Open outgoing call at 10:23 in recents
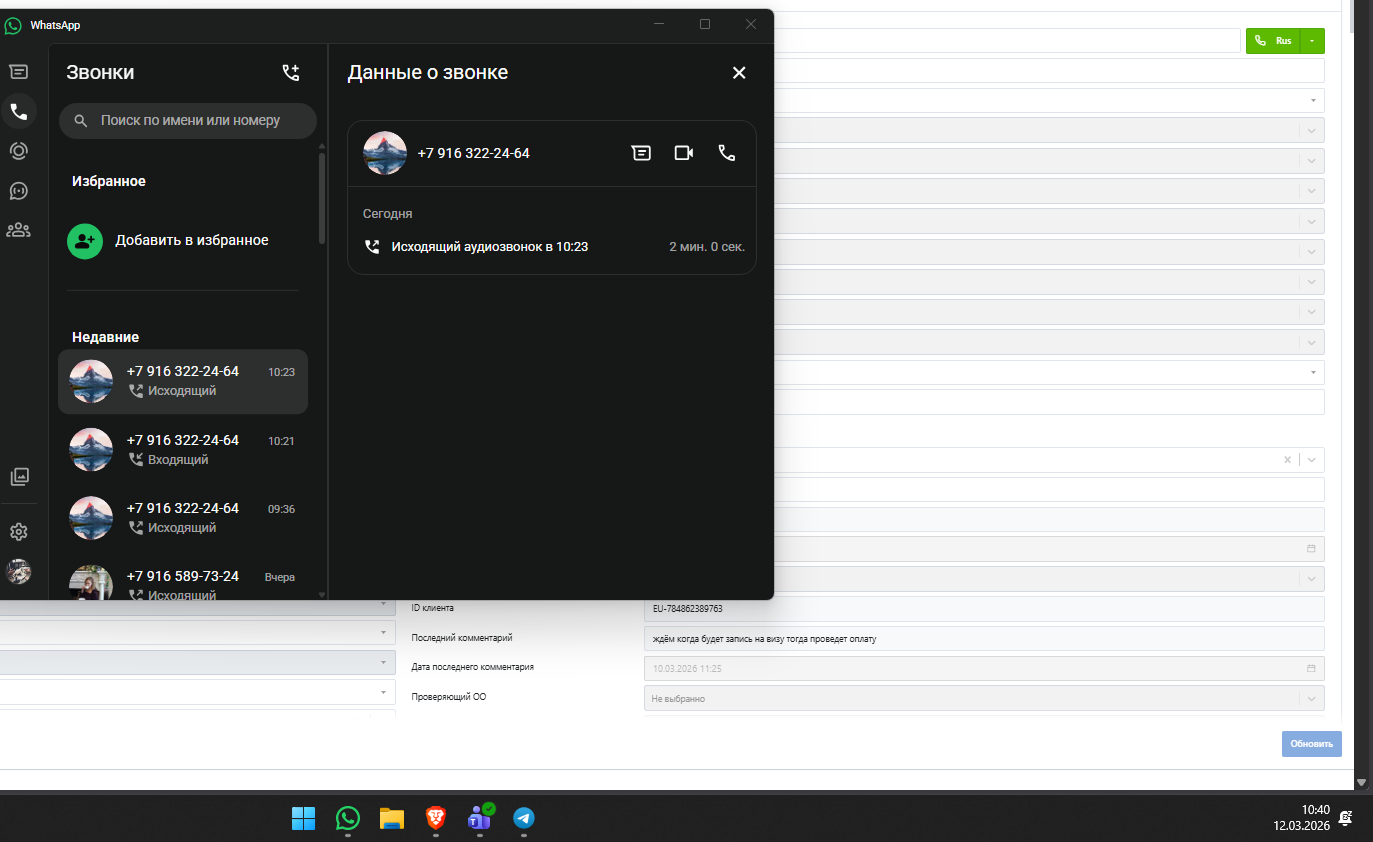This screenshot has width=1373, height=842. coord(183,381)
